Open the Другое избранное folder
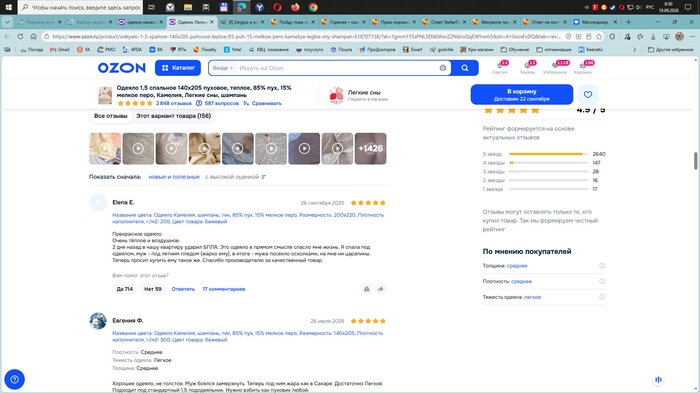This screenshot has width=700, height=394. pyautogui.click(x=671, y=50)
